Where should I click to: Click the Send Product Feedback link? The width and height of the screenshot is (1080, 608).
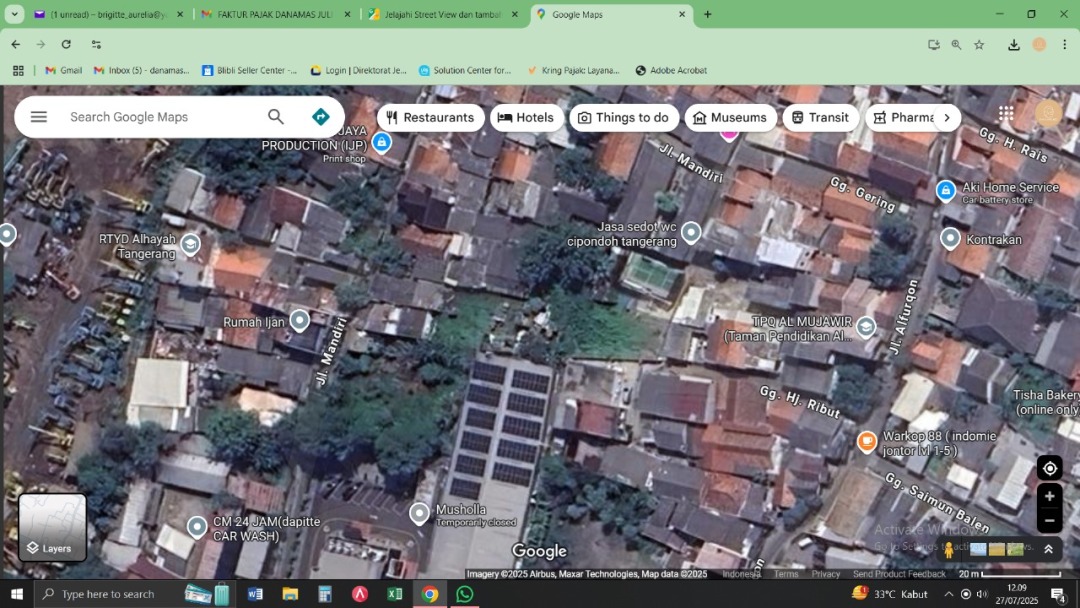coord(899,574)
